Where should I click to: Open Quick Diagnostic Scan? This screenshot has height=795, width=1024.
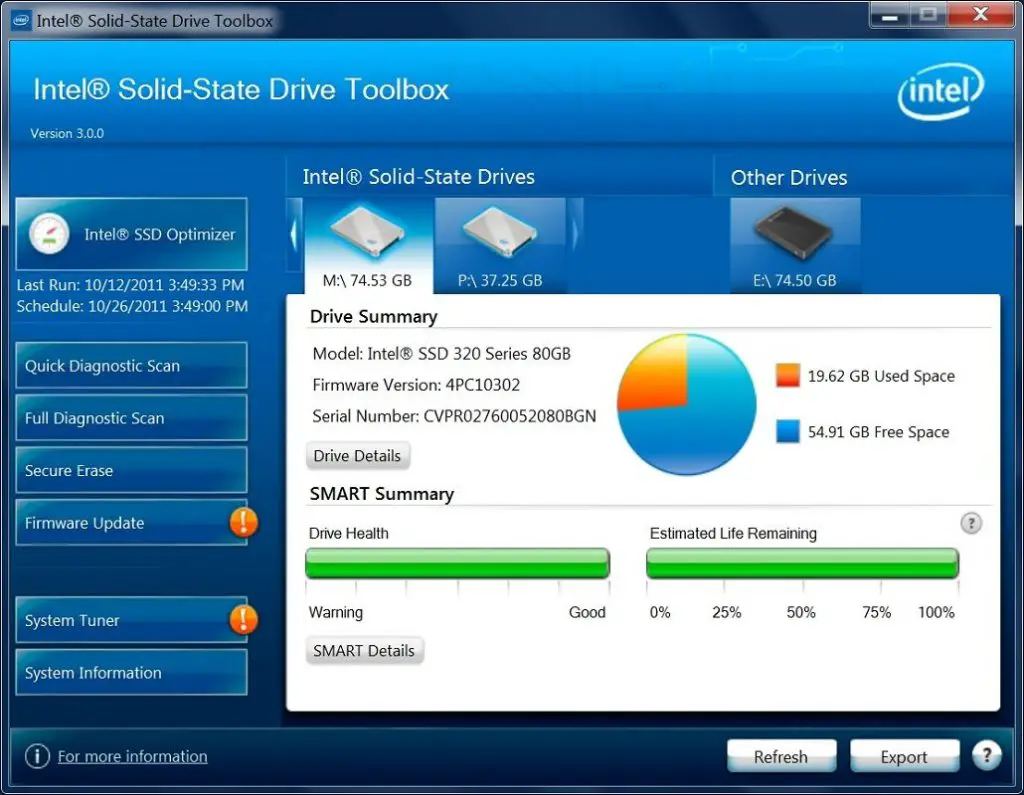click(131, 366)
